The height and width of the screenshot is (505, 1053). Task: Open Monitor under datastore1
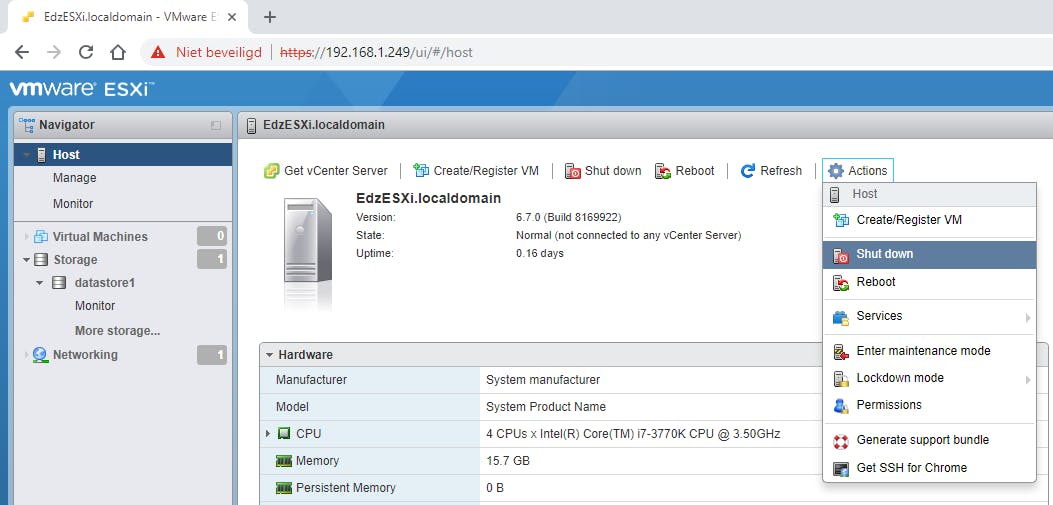tap(95, 306)
